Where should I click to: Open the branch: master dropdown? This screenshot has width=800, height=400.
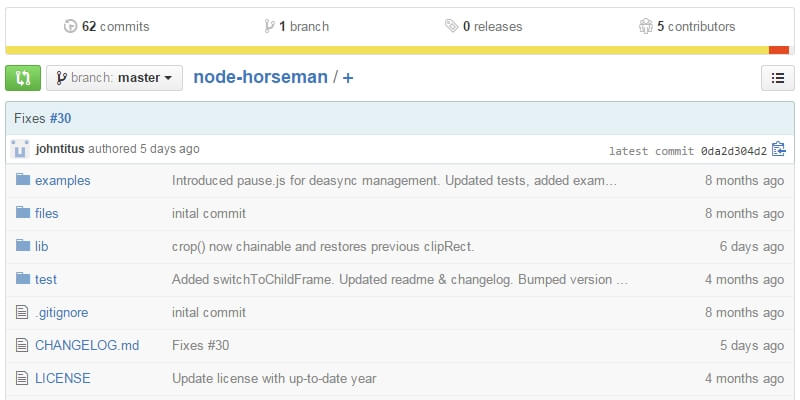pyautogui.click(x=114, y=78)
